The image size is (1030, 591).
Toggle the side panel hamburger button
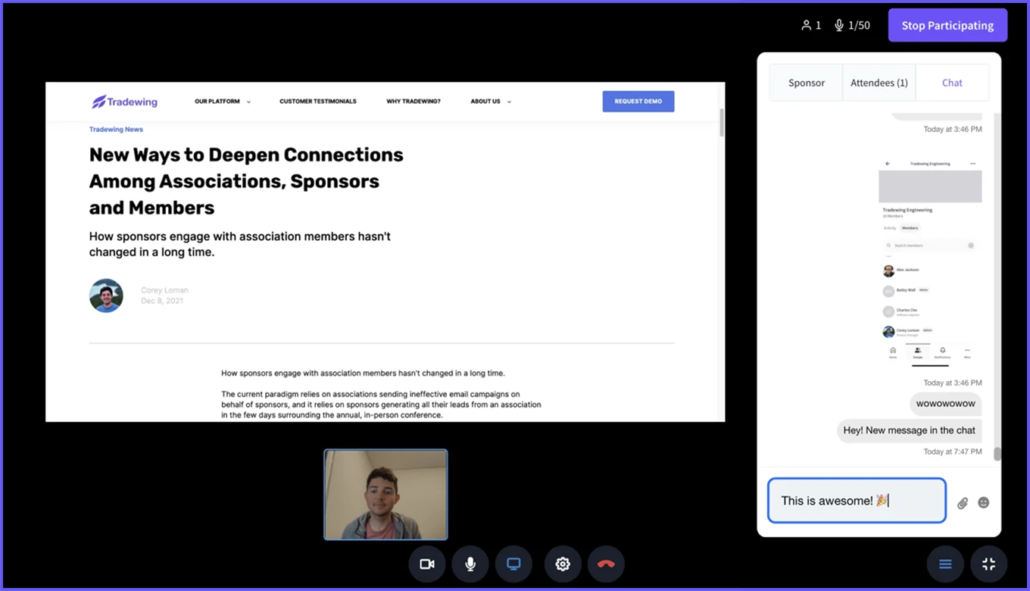(945, 564)
